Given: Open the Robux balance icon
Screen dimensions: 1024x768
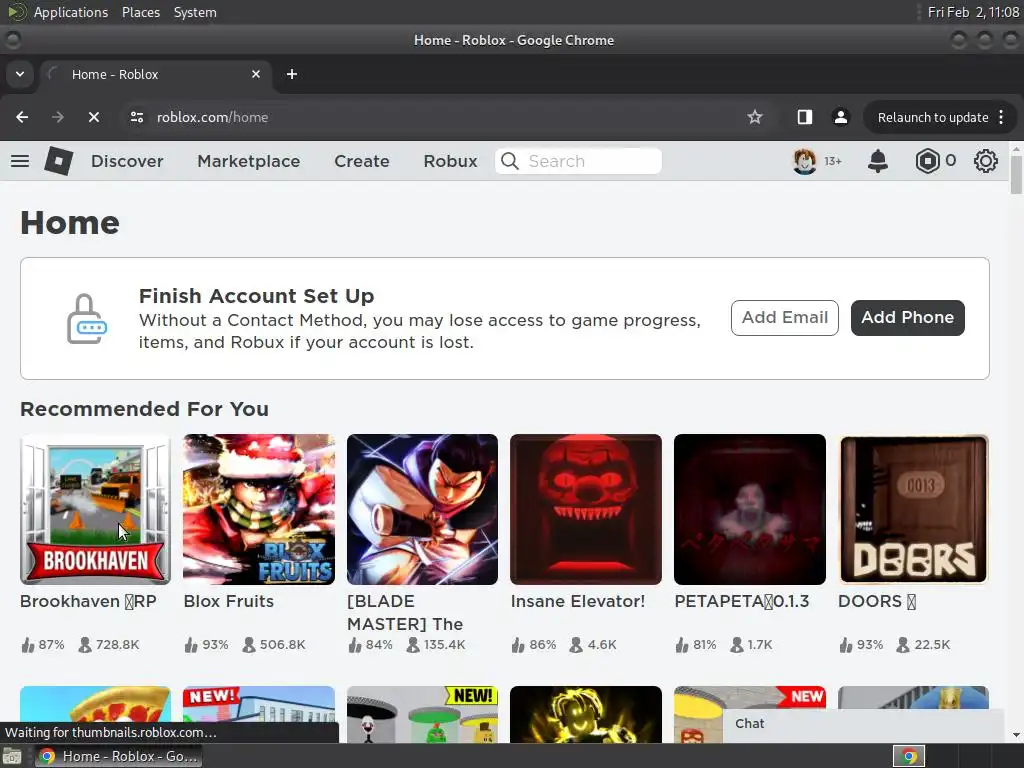Looking at the screenshot, I should (927, 161).
